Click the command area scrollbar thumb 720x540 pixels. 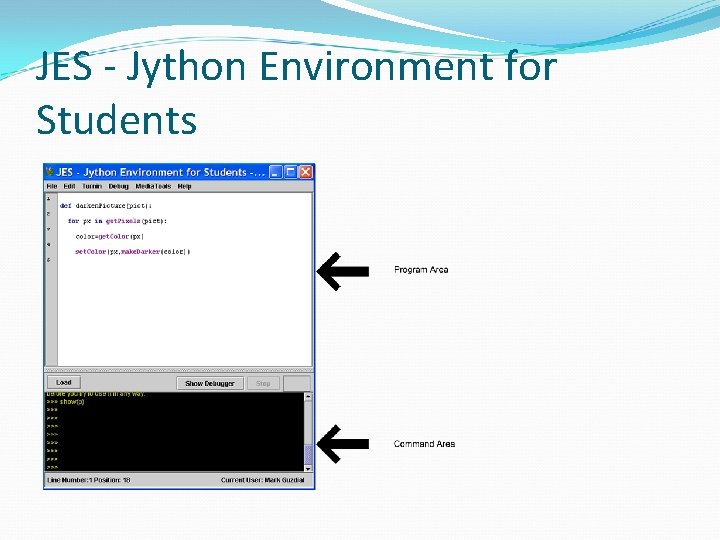[308, 454]
